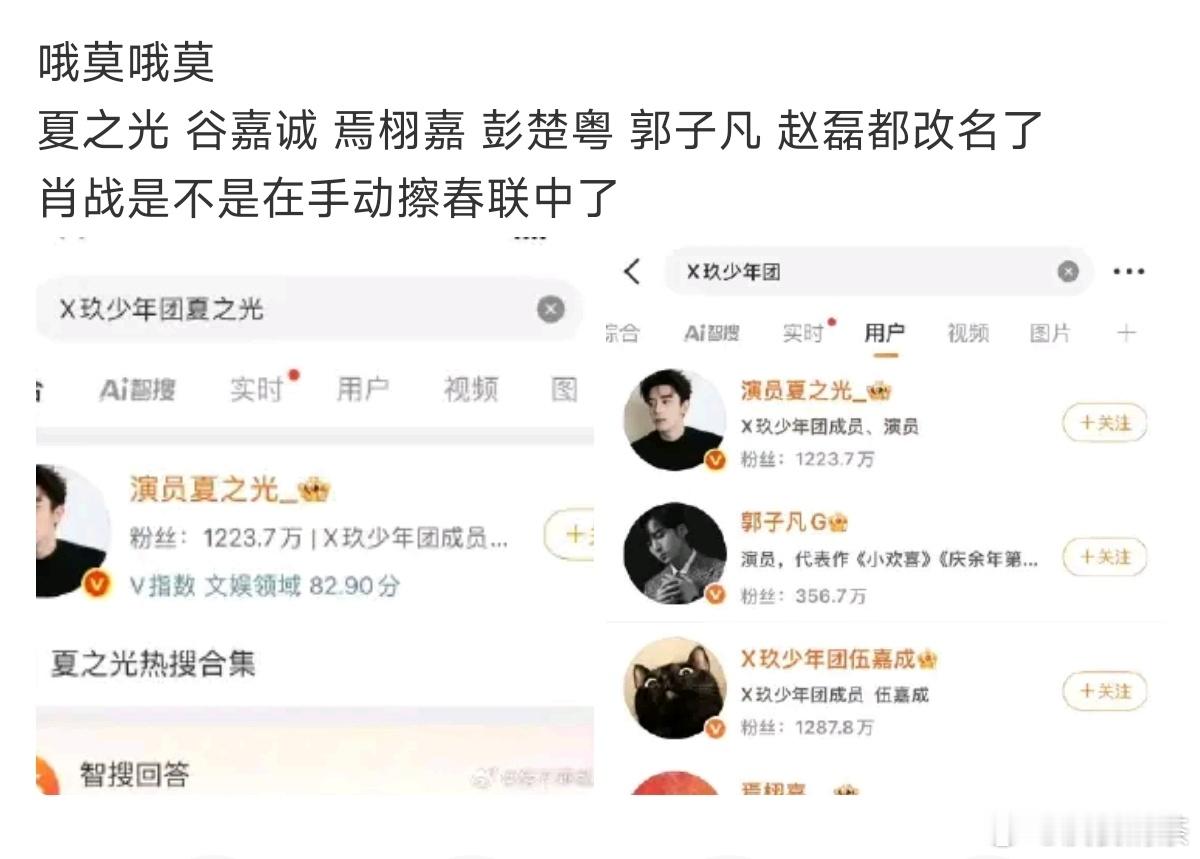Follow 演员夏之光 with the +关注 button

pos(1104,424)
